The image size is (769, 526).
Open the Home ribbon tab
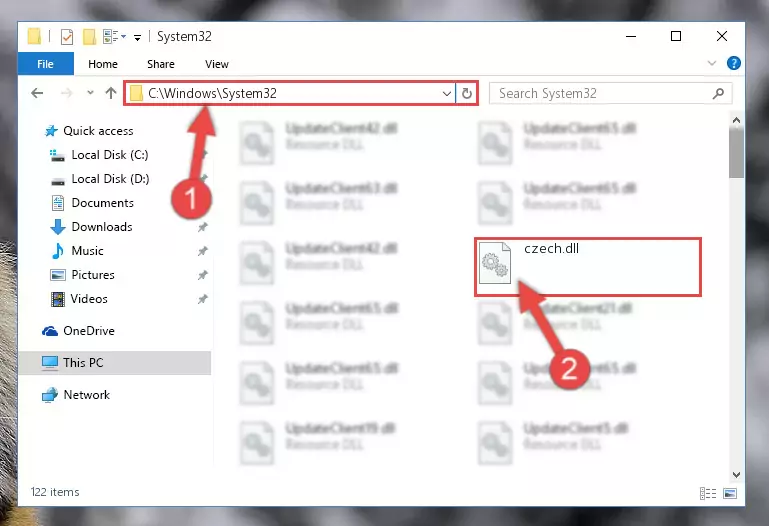point(103,64)
